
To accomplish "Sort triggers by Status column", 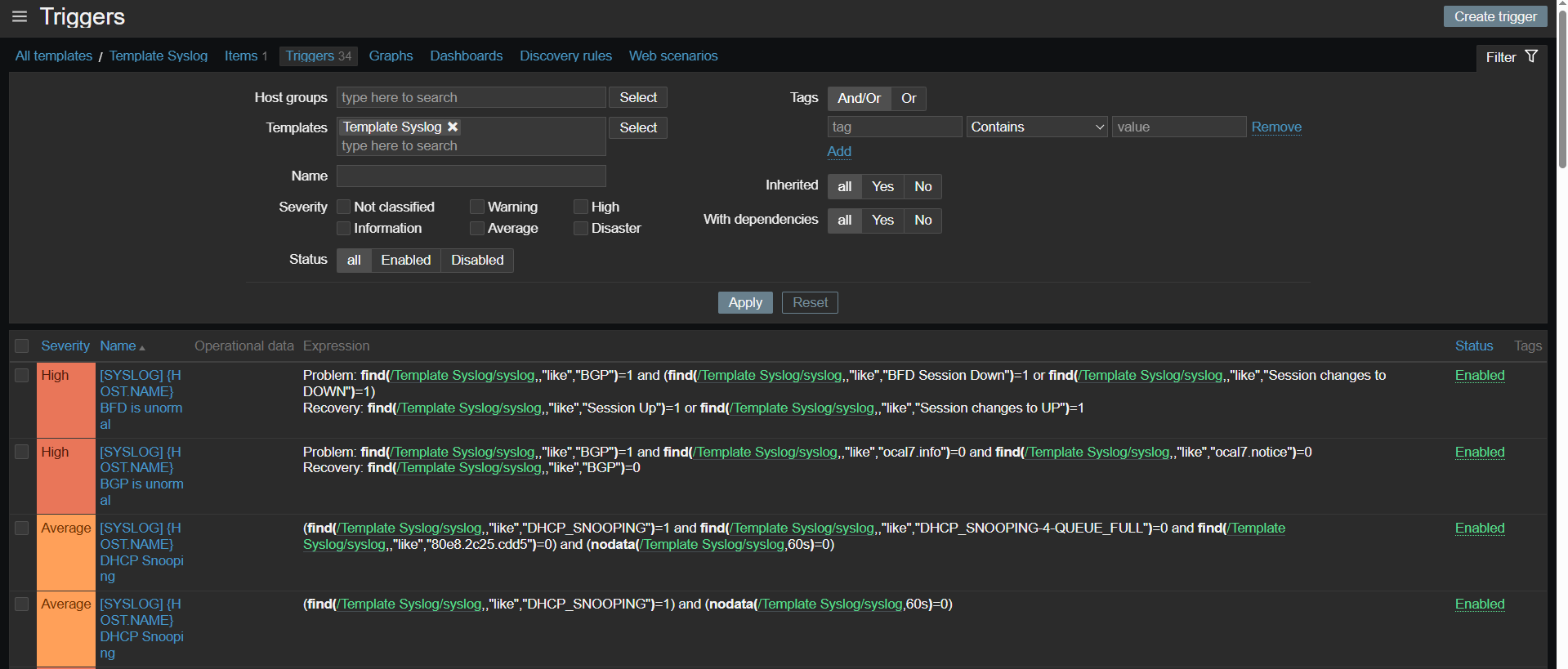I will tap(1474, 346).
